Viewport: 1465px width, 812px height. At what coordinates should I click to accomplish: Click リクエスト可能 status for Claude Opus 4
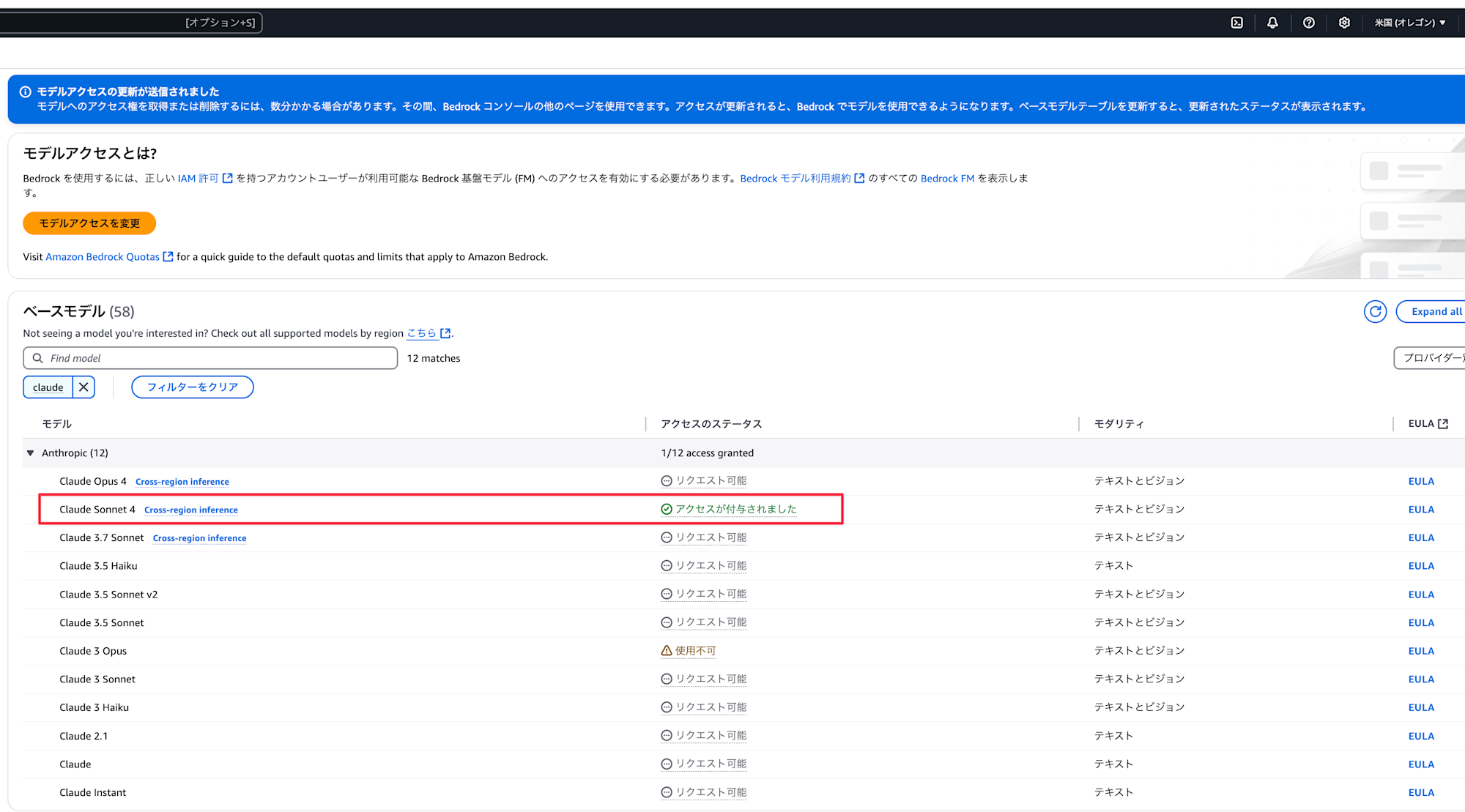click(704, 481)
